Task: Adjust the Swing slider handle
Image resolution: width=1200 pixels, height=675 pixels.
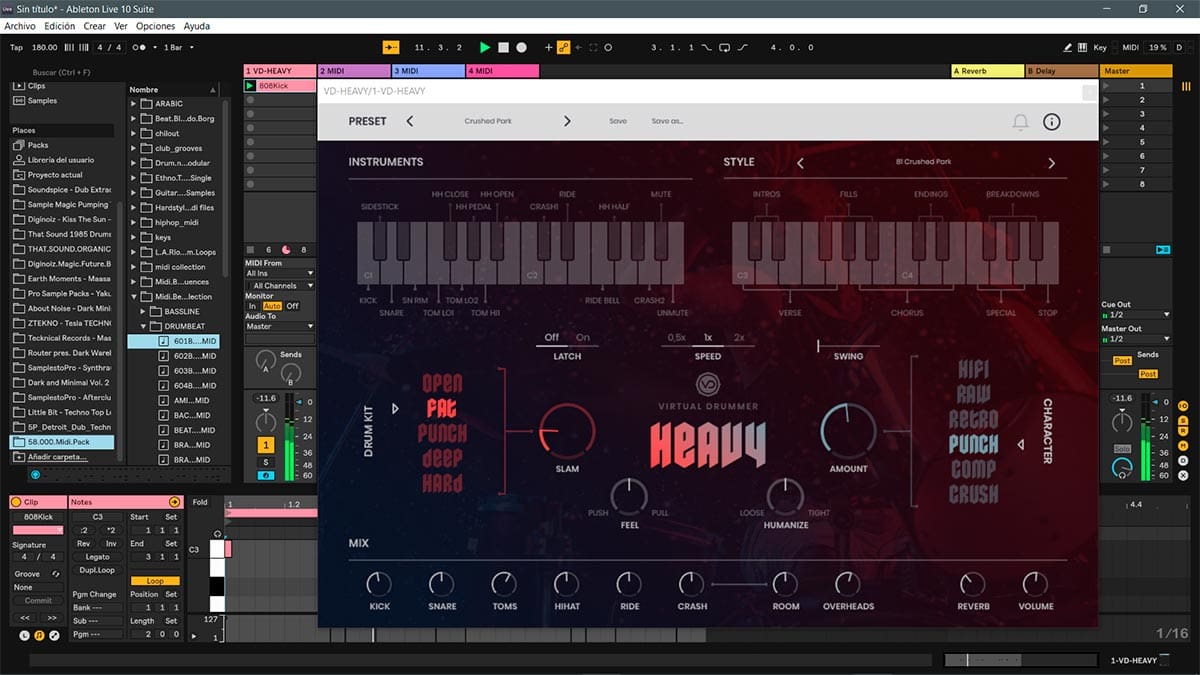Action: point(818,346)
